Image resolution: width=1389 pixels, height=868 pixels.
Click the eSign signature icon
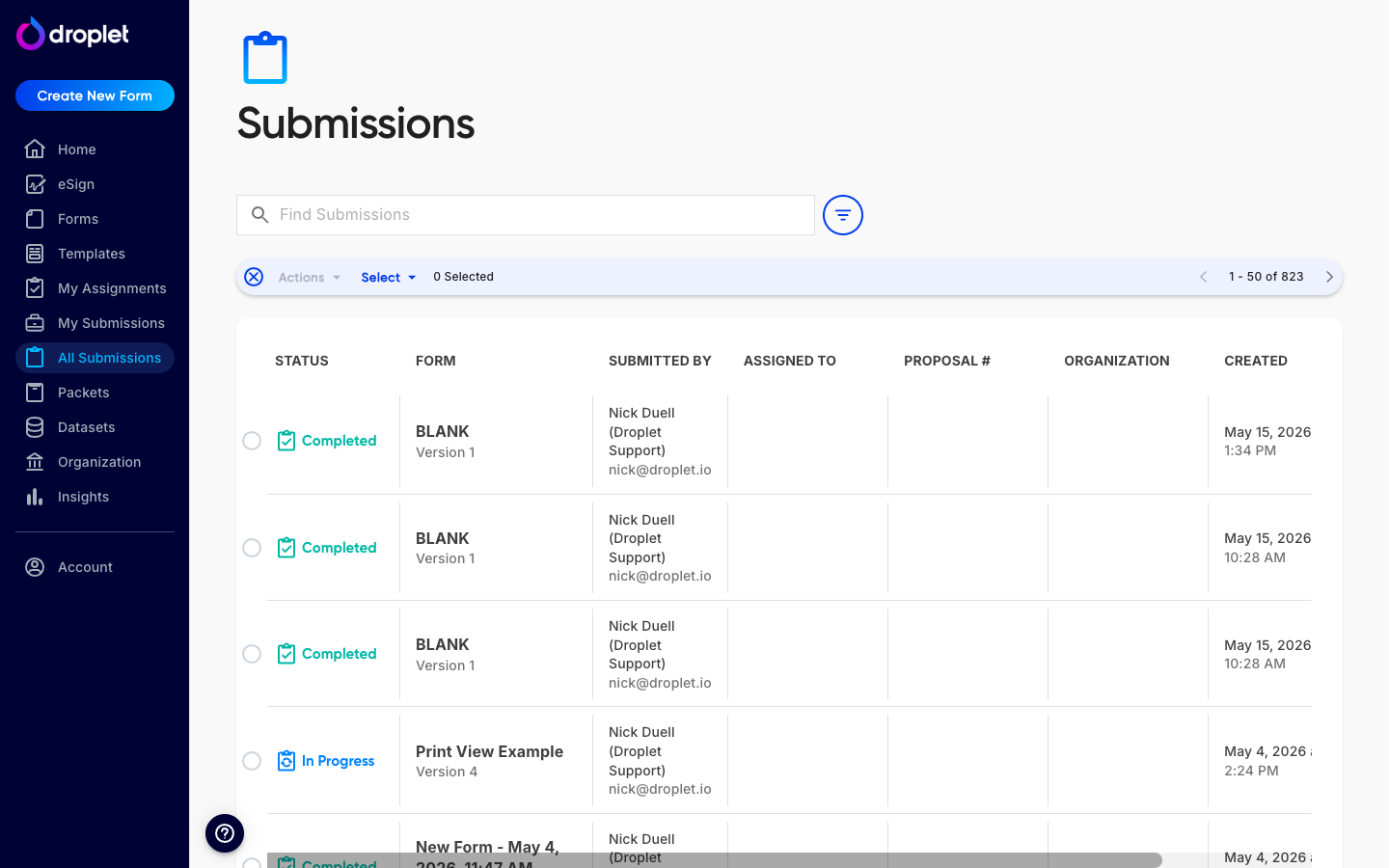[x=35, y=184]
